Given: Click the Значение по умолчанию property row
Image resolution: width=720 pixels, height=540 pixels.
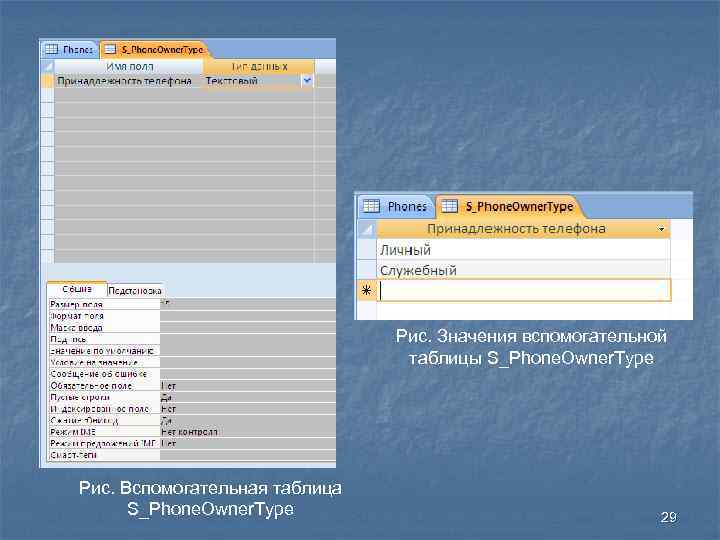Looking at the screenshot, I should 192,351.
